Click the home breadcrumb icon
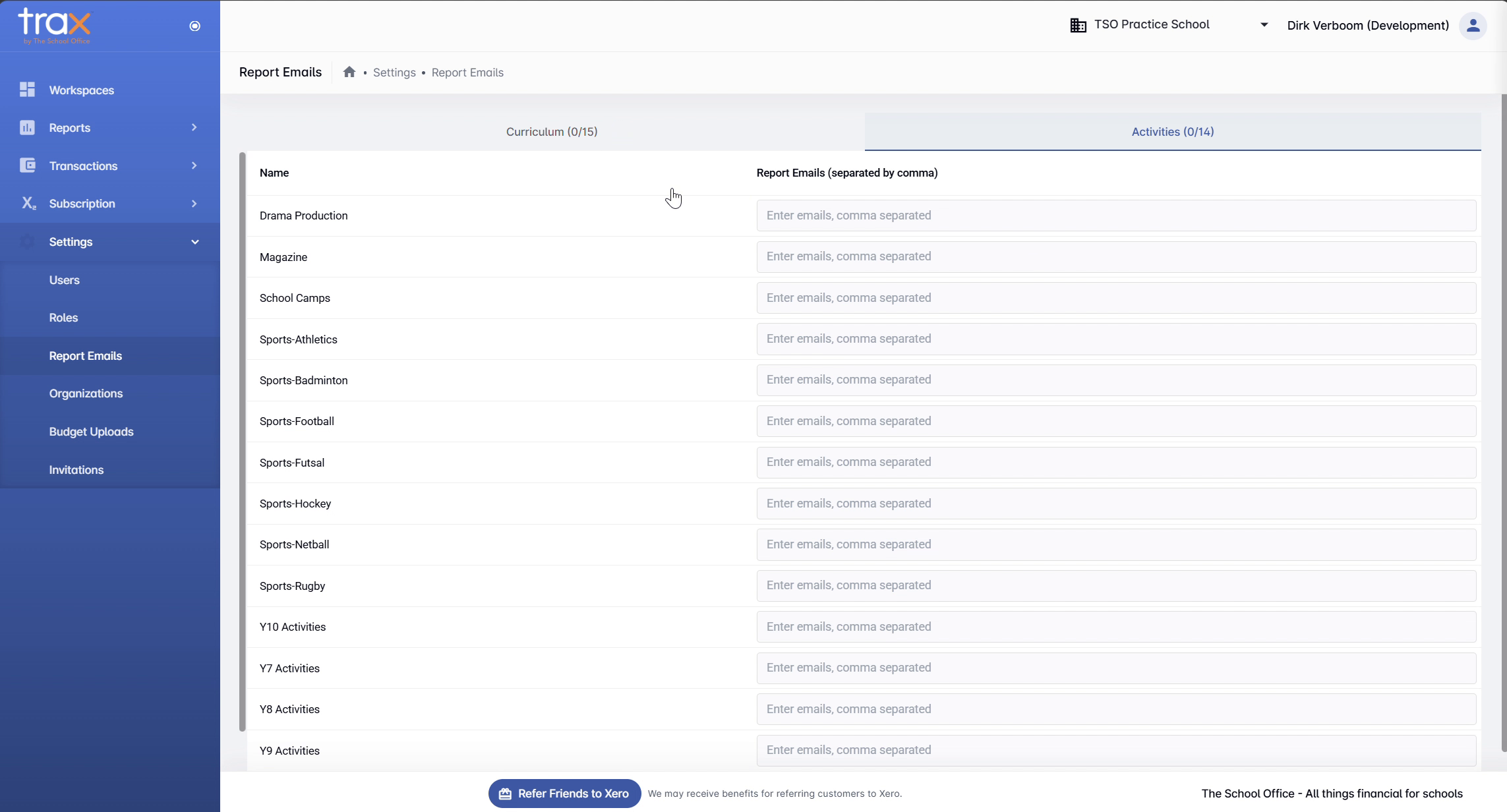1507x812 pixels. click(x=349, y=72)
